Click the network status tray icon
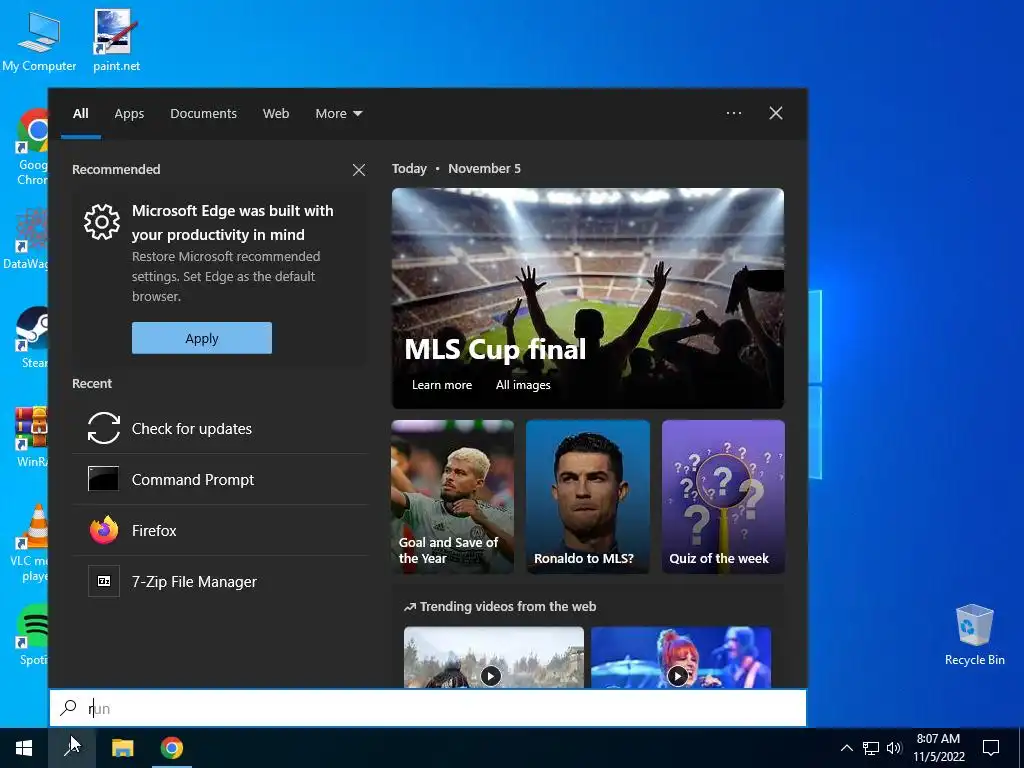1024x768 pixels. pos(871,748)
